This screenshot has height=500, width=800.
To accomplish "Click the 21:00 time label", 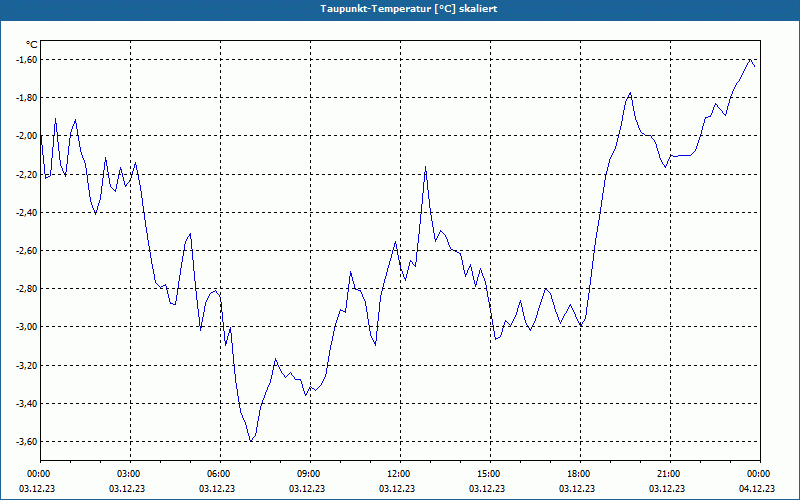I will click(670, 474).
